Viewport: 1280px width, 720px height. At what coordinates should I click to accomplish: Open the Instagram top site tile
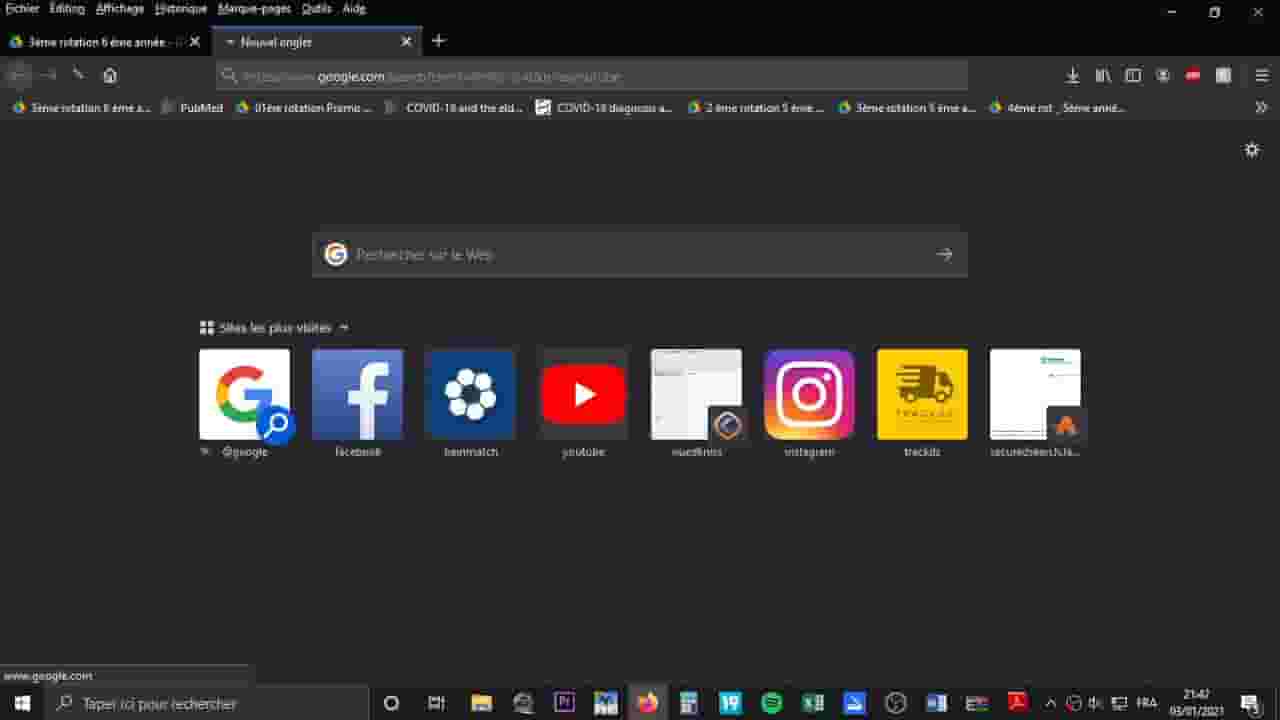point(809,394)
